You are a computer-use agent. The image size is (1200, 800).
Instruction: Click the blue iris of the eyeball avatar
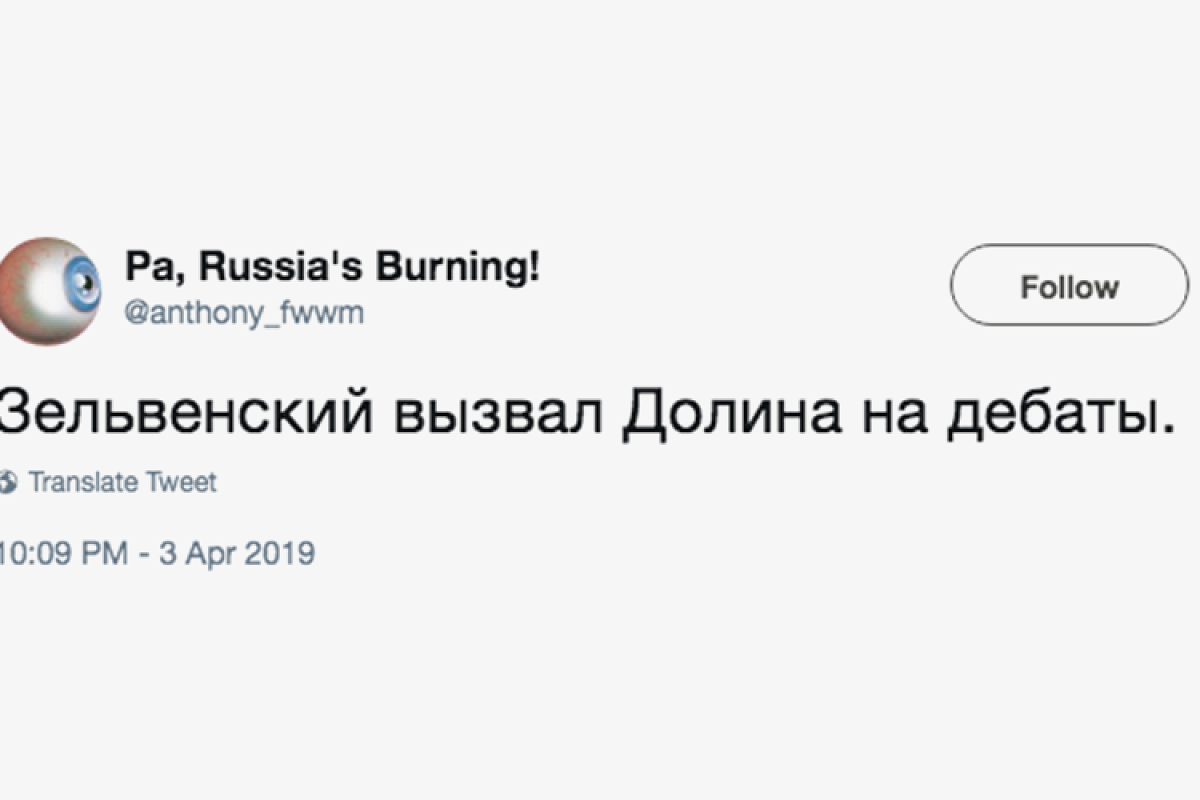point(84,282)
